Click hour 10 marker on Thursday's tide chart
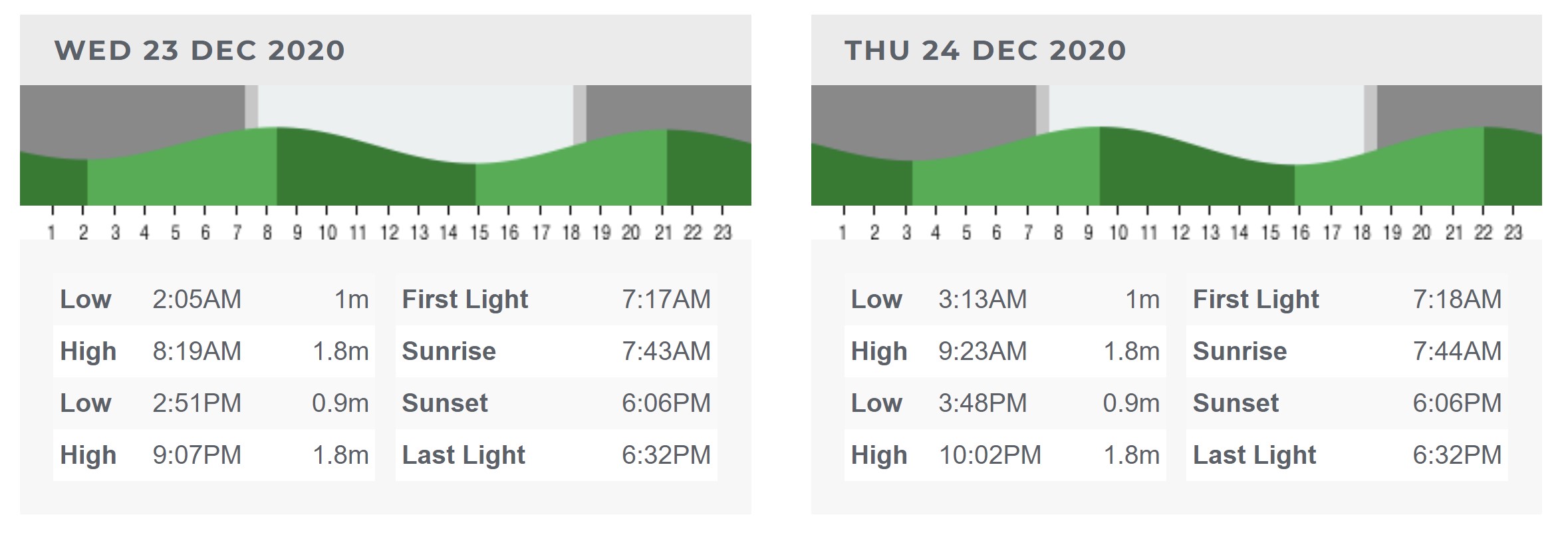This screenshot has height=535, width=1568. [1118, 232]
